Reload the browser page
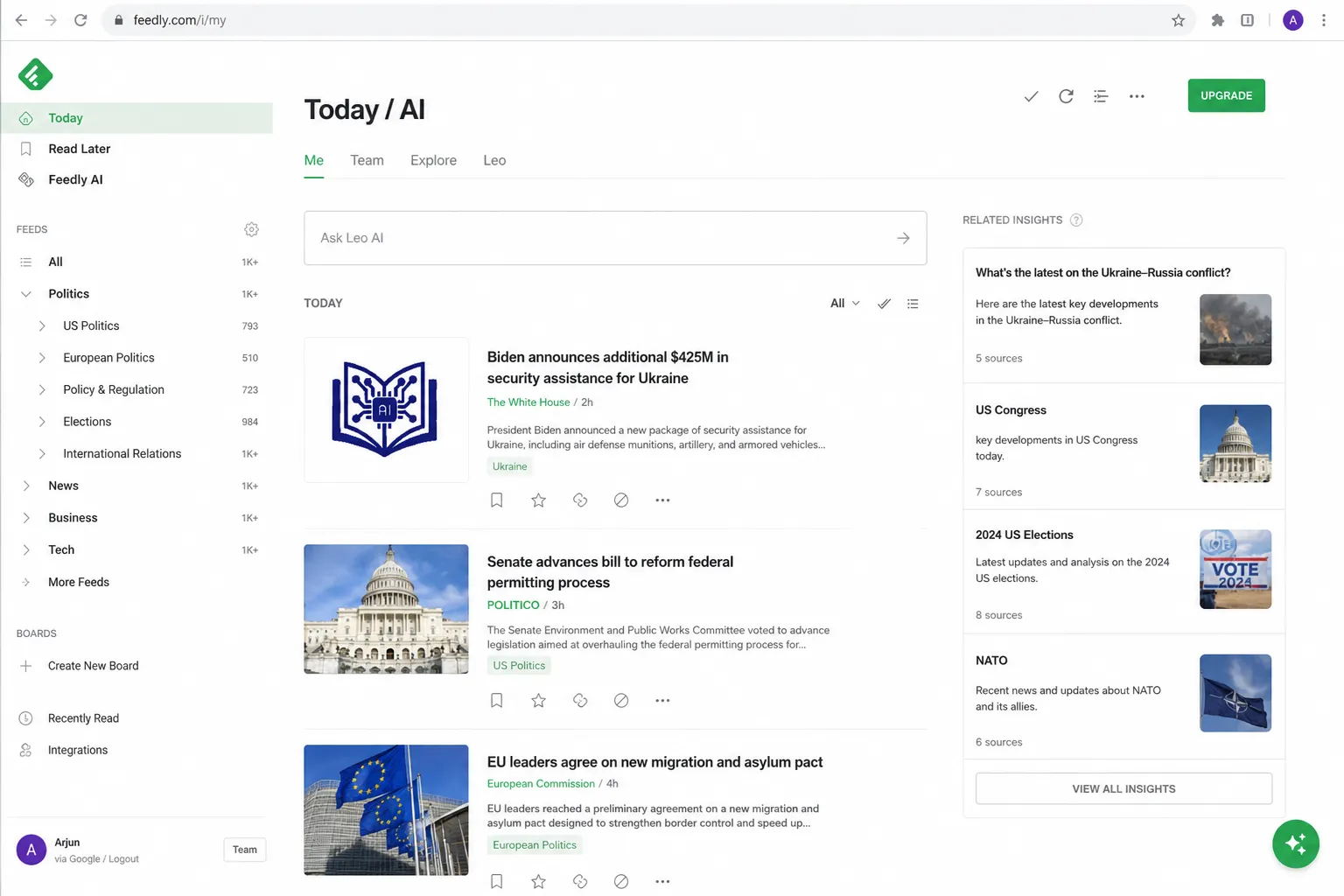 click(80, 20)
